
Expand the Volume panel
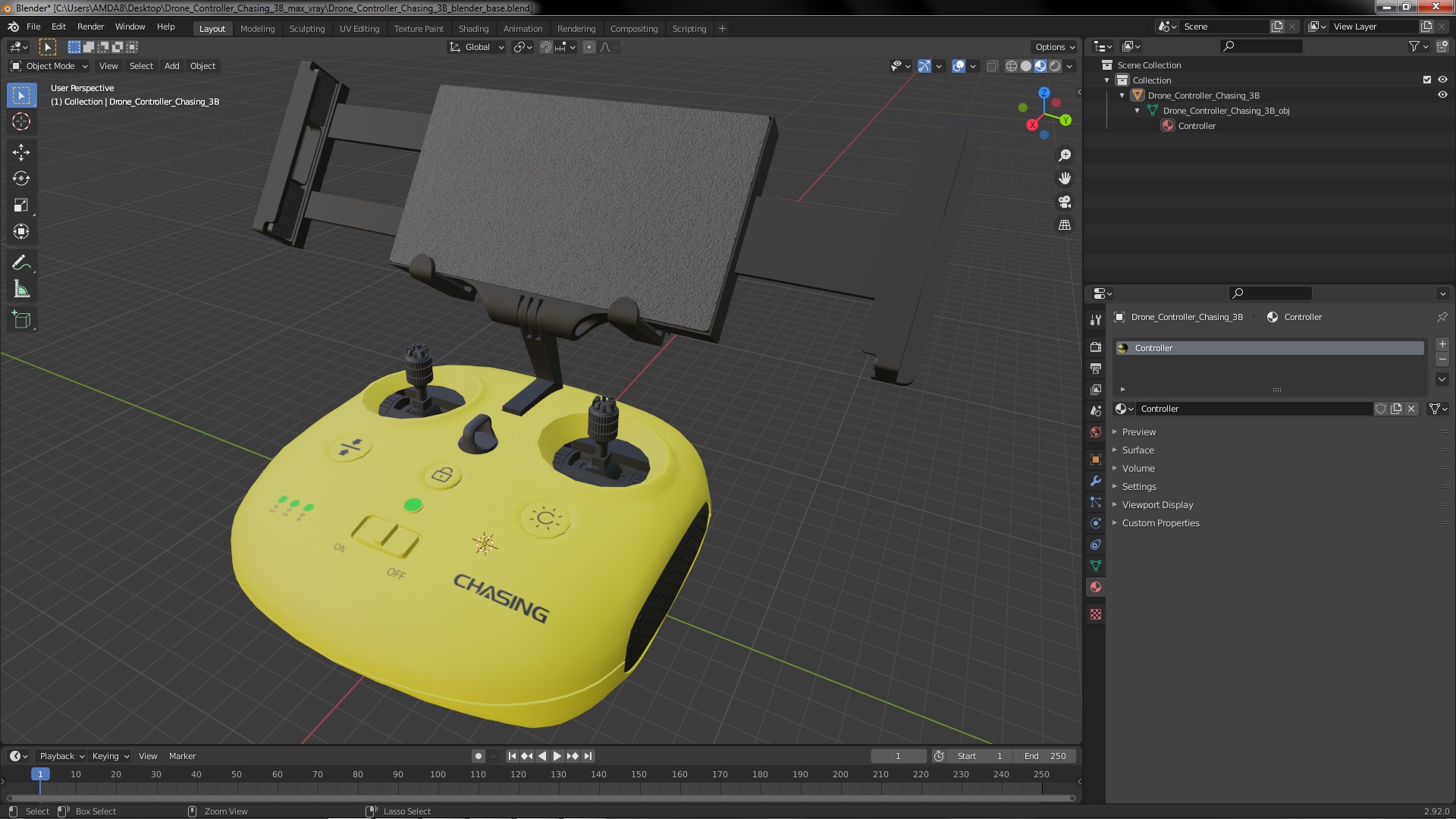1137,469
